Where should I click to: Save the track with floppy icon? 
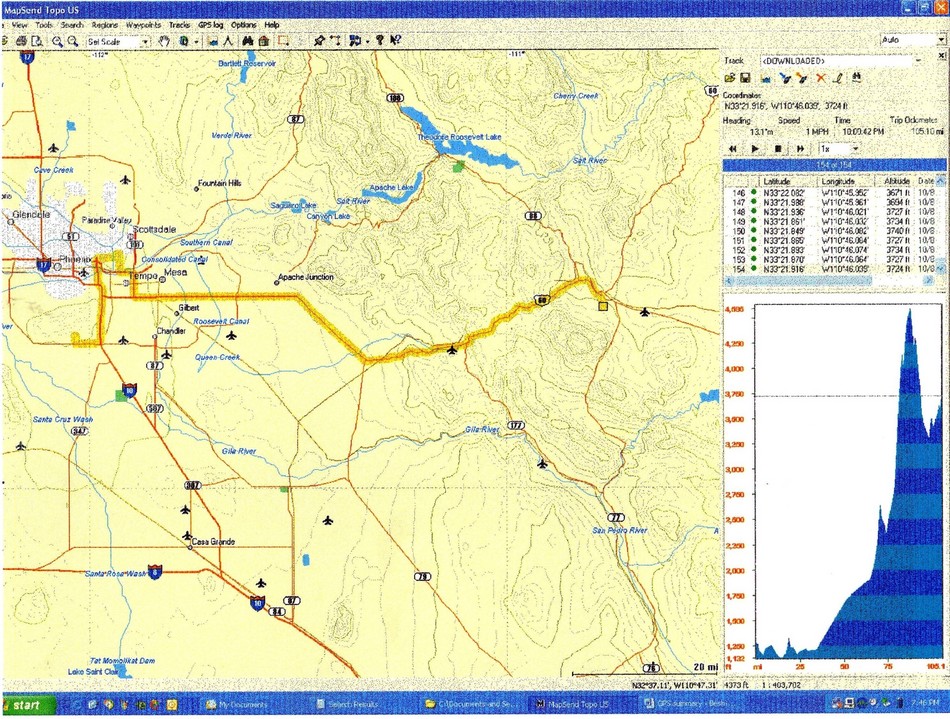pos(745,78)
